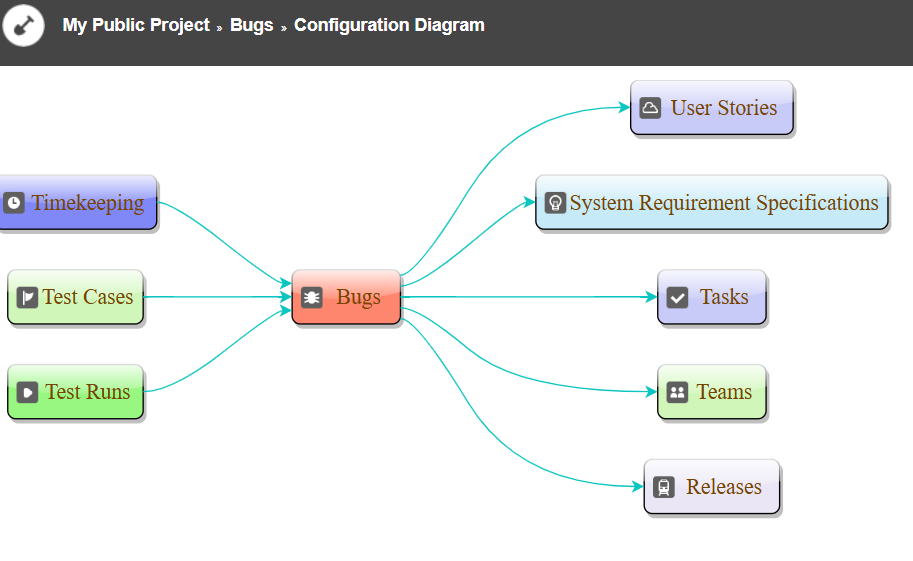Image resolution: width=913 pixels, height=561 pixels.
Task: Click the Teams node label
Action: [x=724, y=392]
